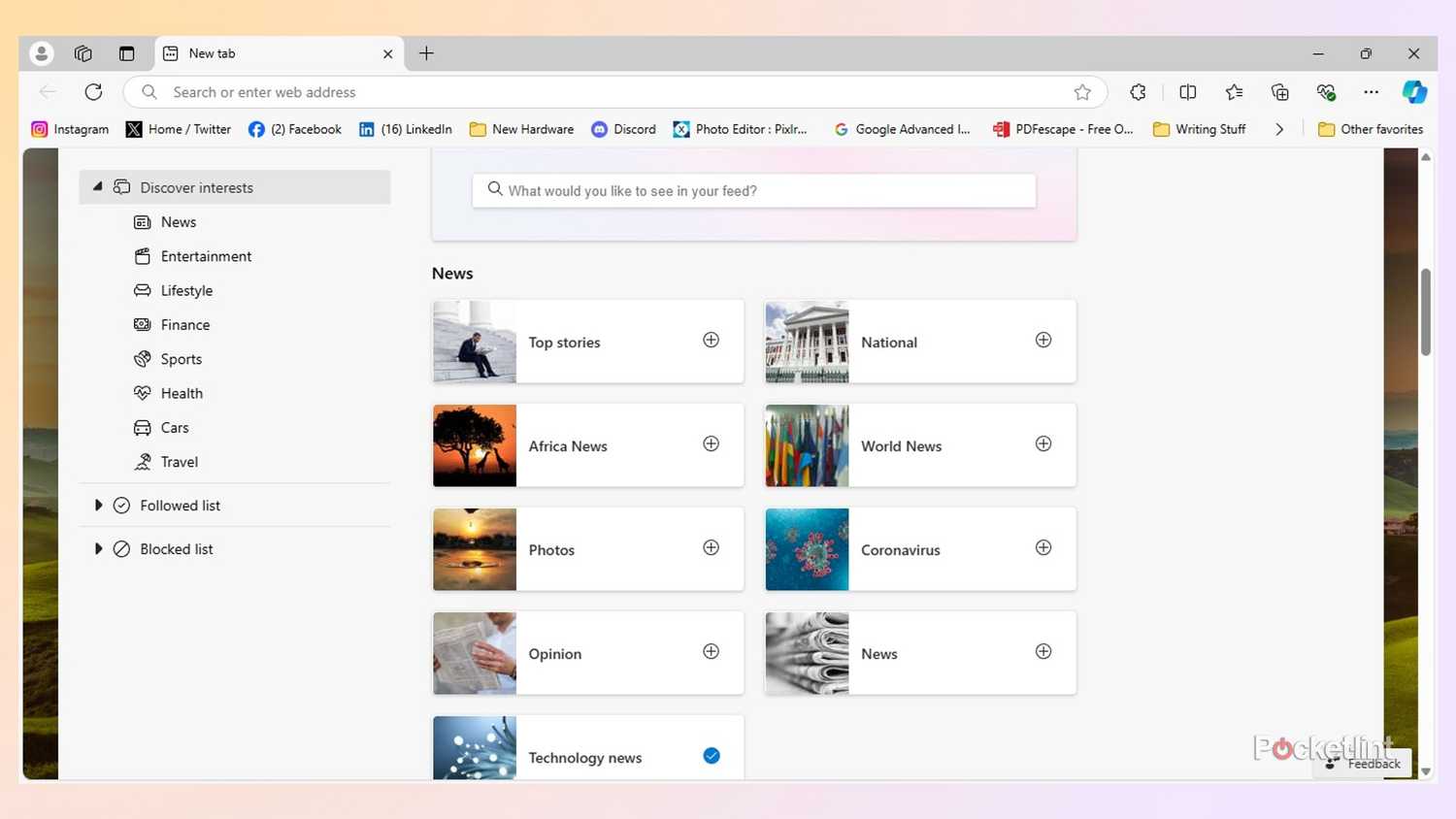Unfollow Technology news via its checkmark
The image size is (1456, 819).
[711, 755]
